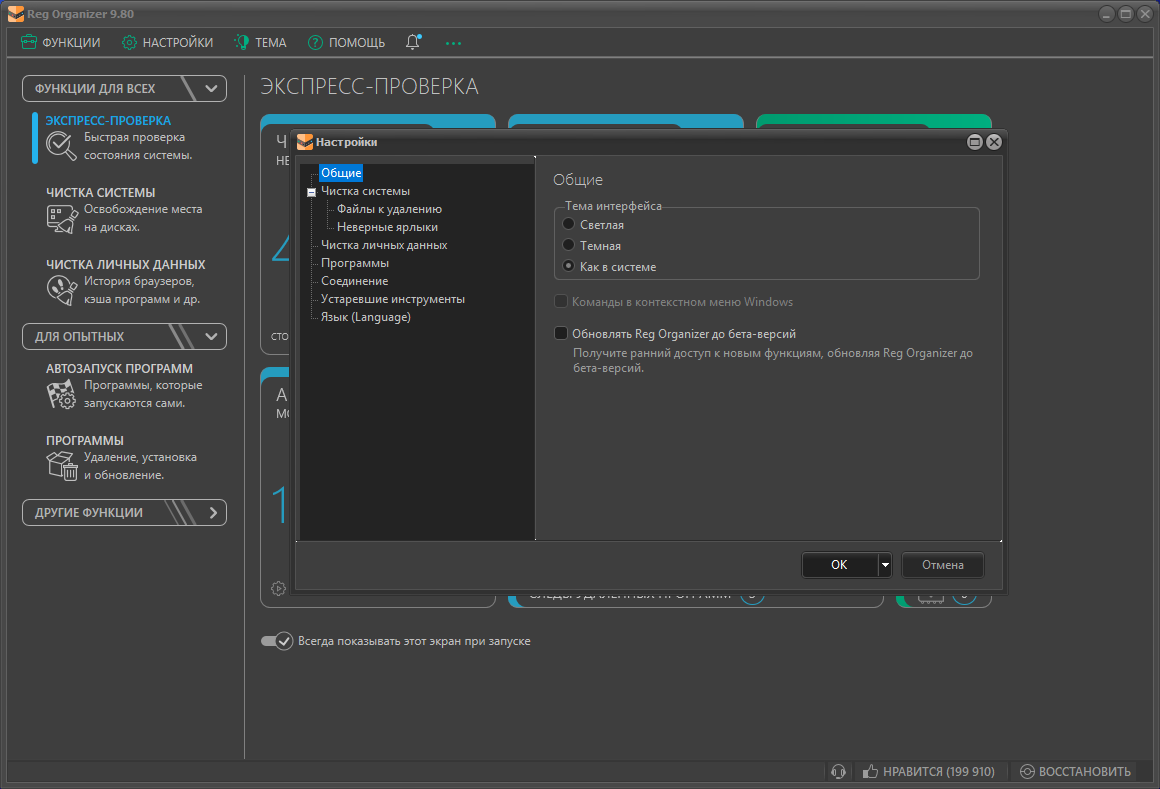Click the Программы box icon
This screenshot has height=789, width=1160.
(x=61, y=465)
